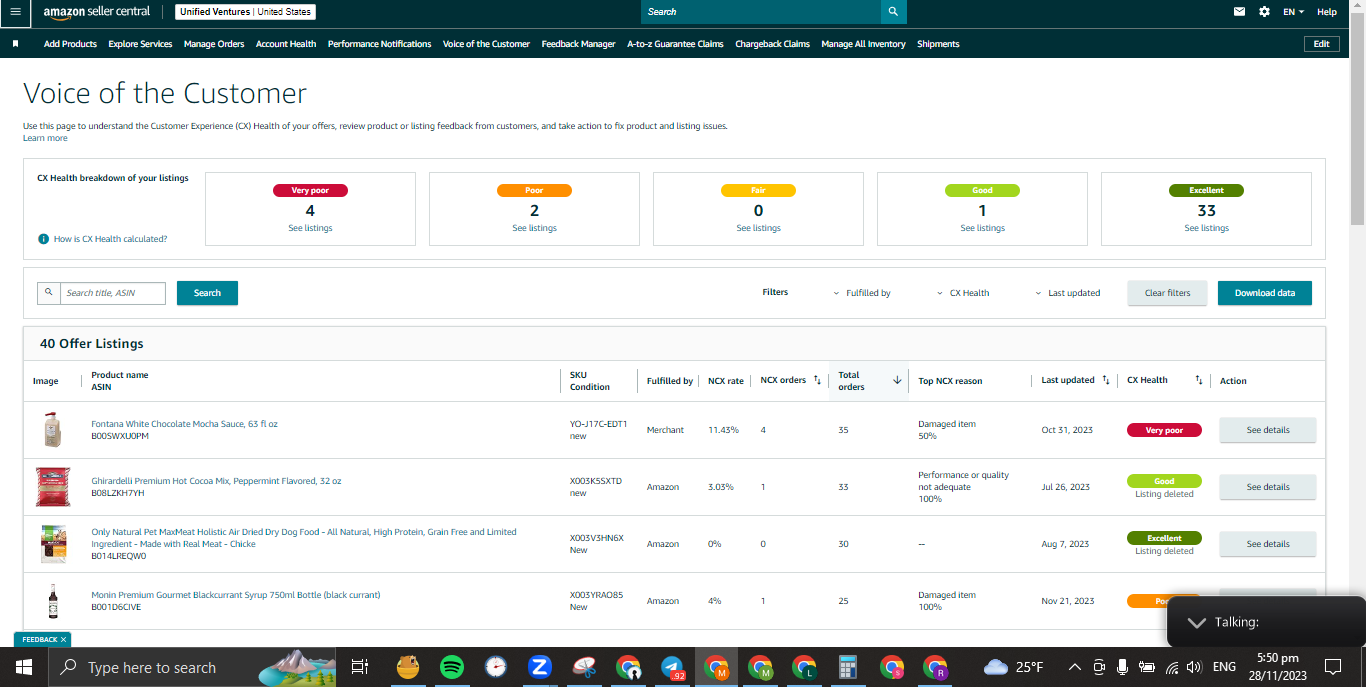Click the info icon beside How is CX Health calculated

pyautogui.click(x=43, y=239)
